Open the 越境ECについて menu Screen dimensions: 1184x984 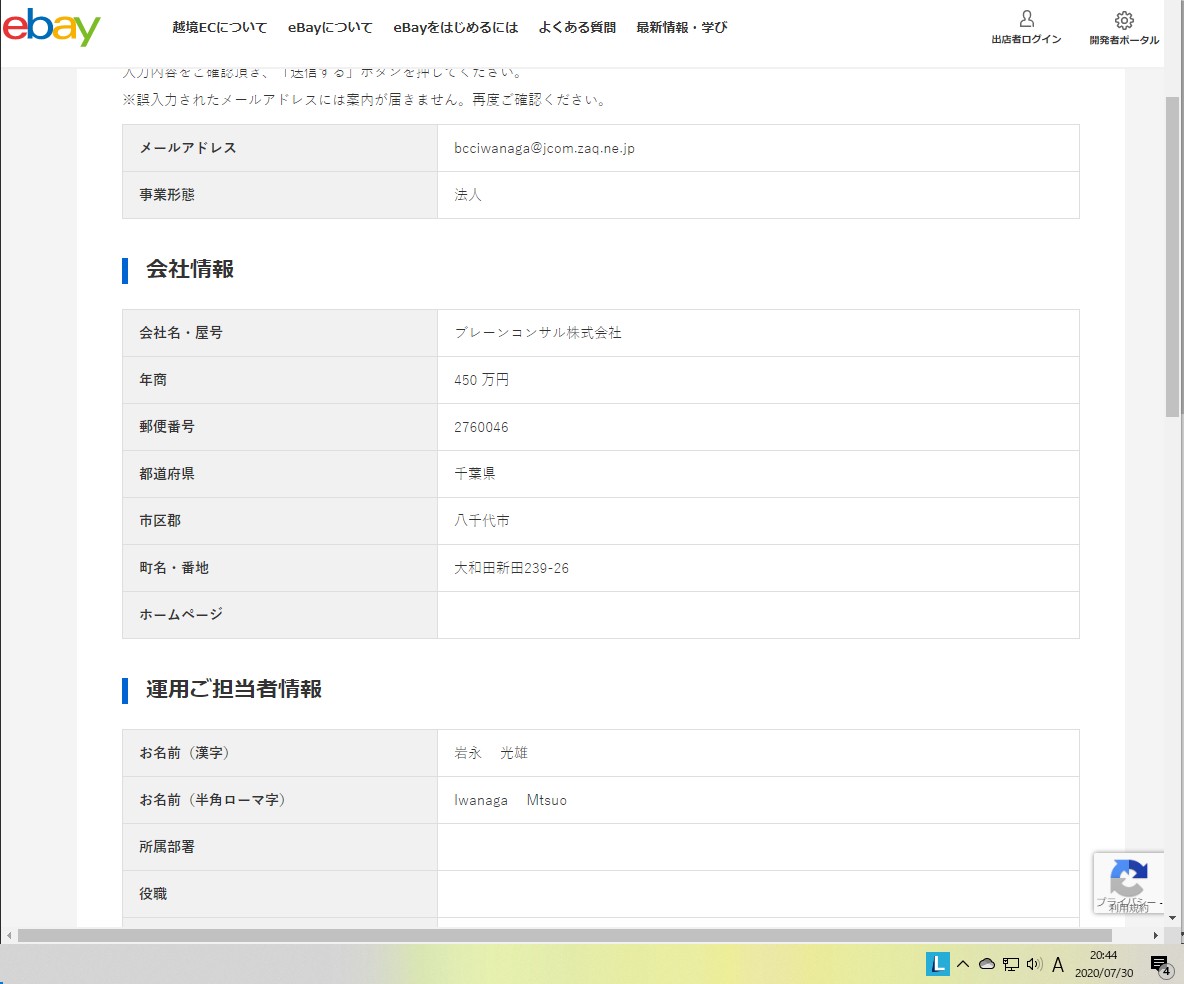(x=220, y=27)
